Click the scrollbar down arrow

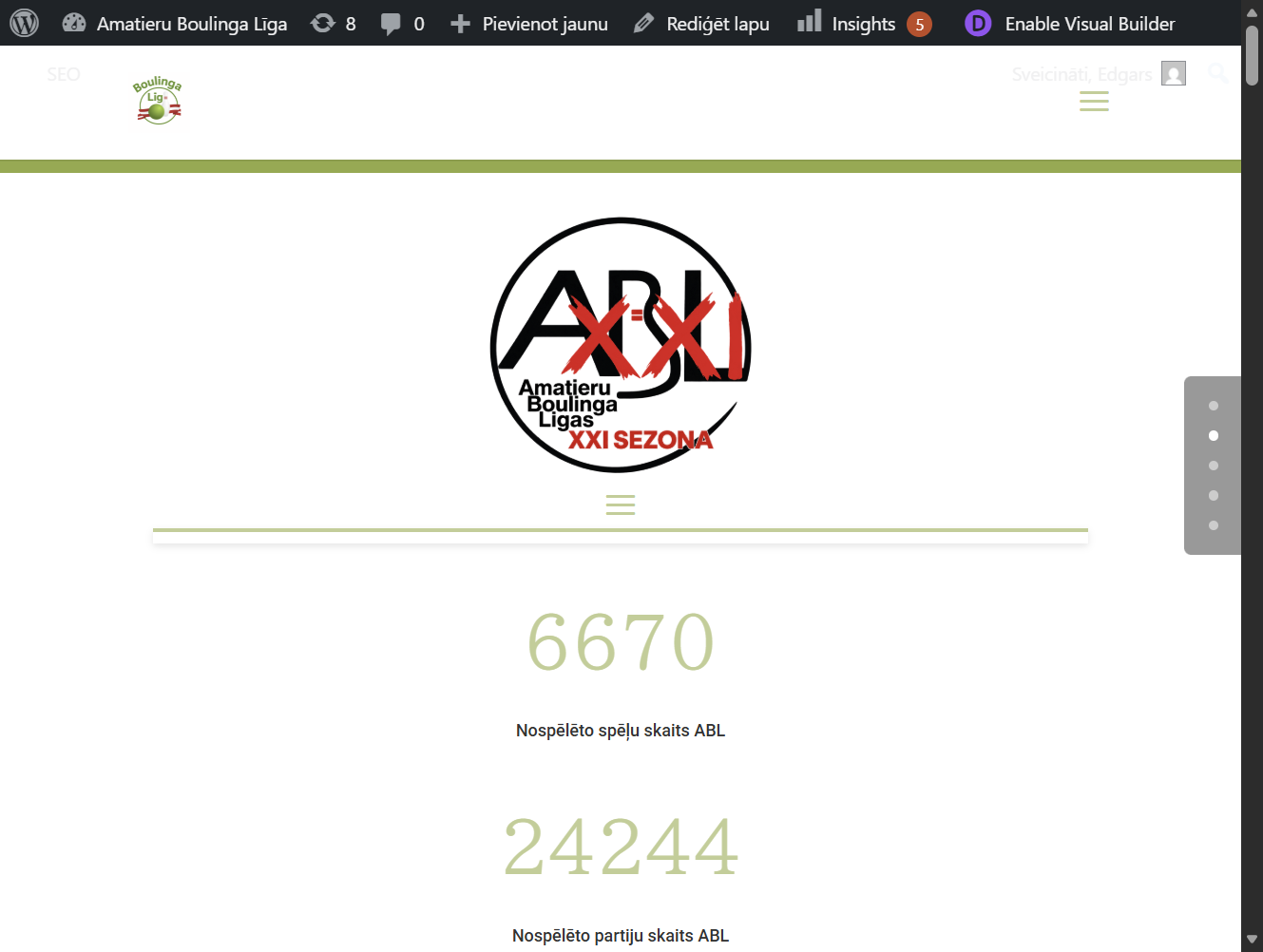point(1253,940)
